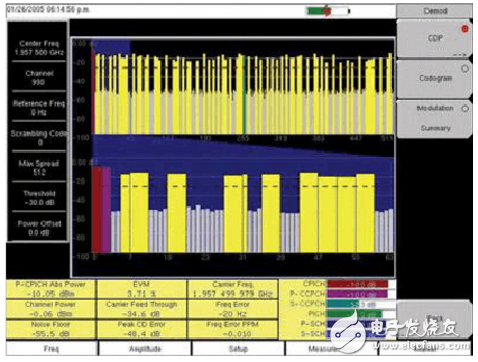Click the green marker bar in upper graph
The image size is (478, 362).
click(x=244, y=95)
